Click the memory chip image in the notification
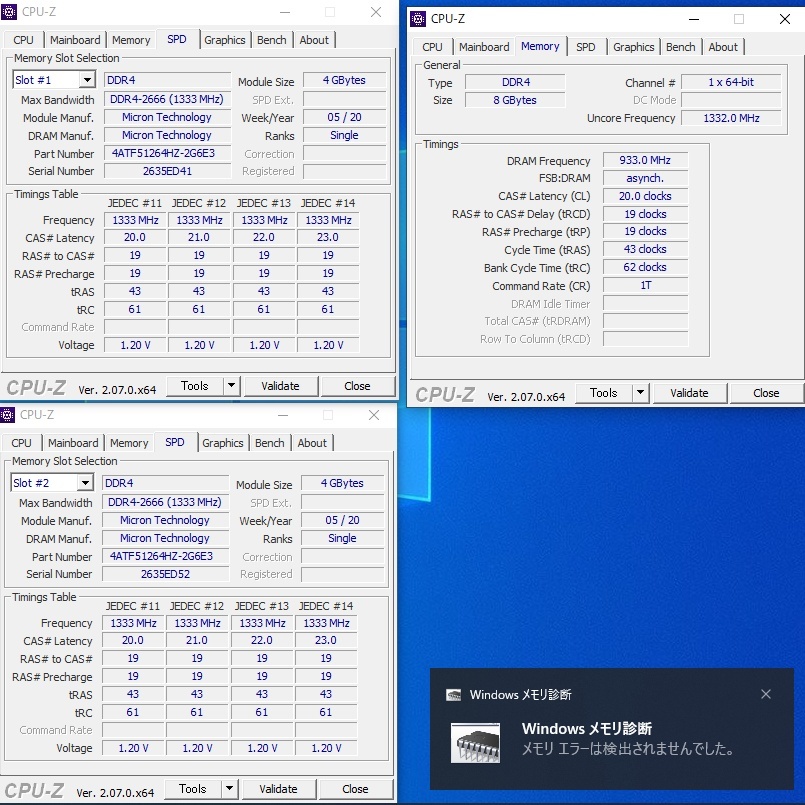 point(475,739)
